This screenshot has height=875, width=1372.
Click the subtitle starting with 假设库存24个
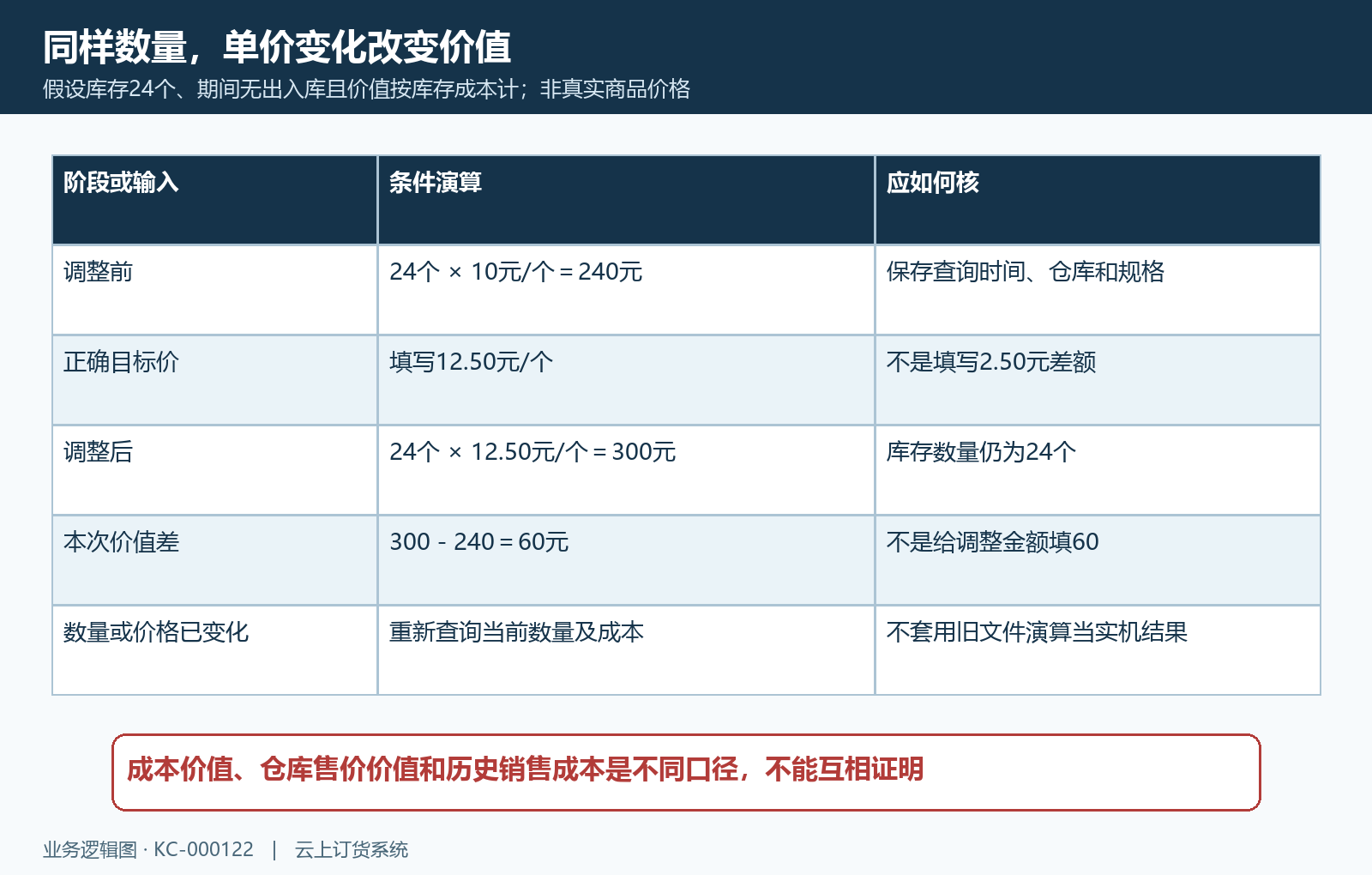tap(367, 89)
